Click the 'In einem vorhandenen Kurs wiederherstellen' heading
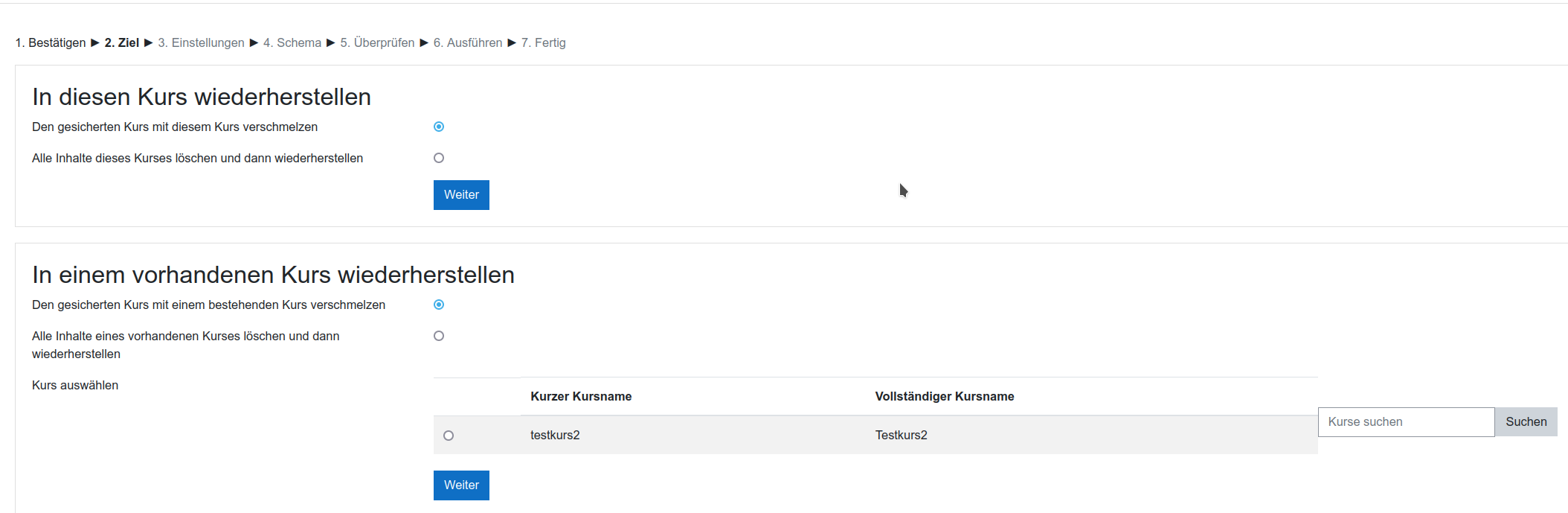 click(273, 275)
